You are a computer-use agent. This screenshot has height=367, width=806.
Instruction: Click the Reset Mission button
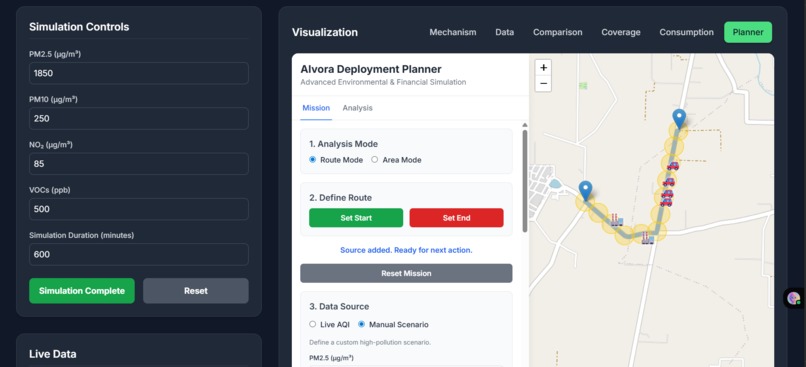(406, 273)
